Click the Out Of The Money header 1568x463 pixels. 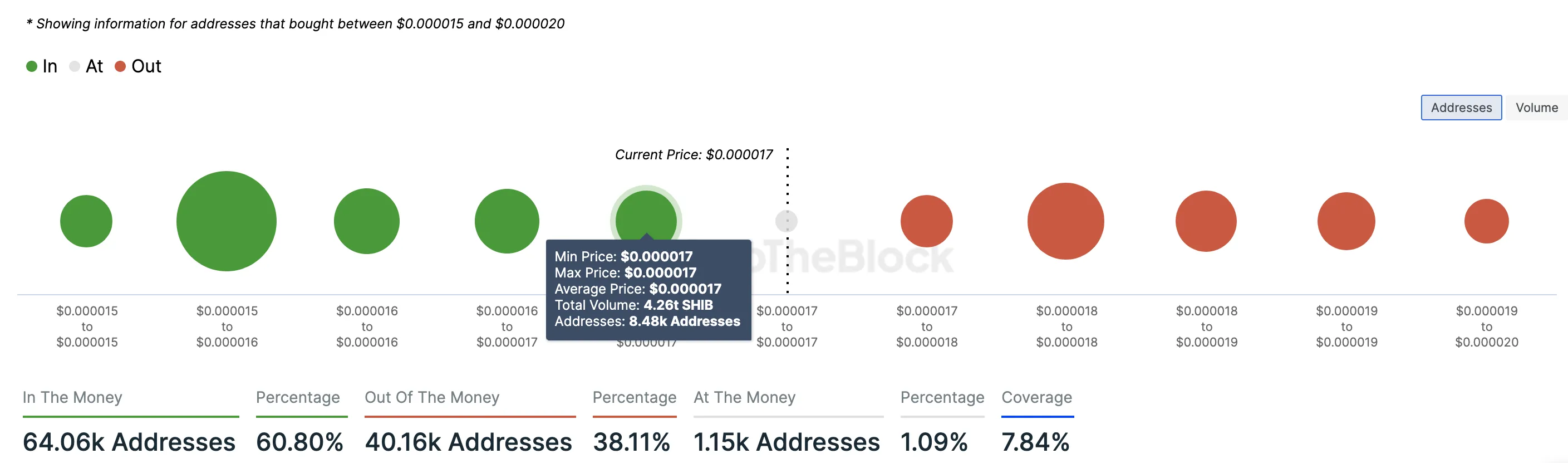pyautogui.click(x=432, y=397)
